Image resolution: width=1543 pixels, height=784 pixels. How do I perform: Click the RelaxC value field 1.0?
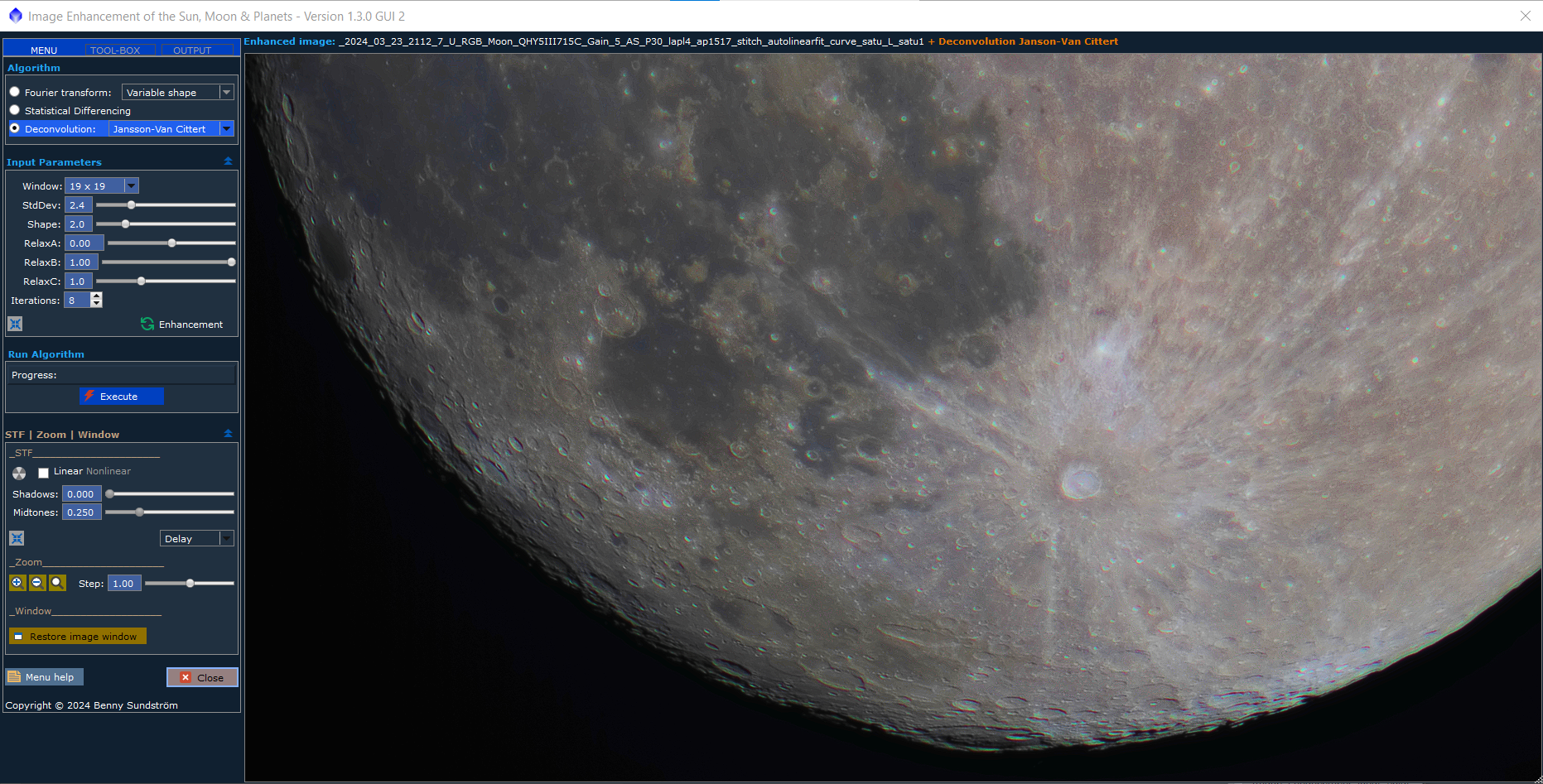click(x=79, y=281)
